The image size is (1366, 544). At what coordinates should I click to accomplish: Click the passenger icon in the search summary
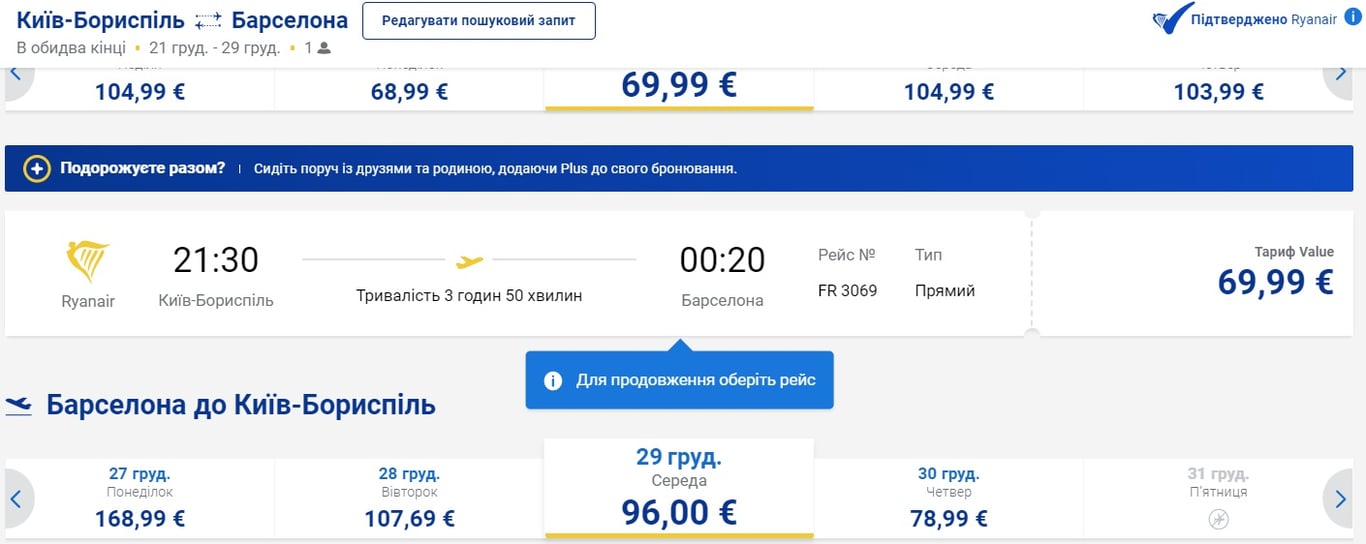coord(324,48)
